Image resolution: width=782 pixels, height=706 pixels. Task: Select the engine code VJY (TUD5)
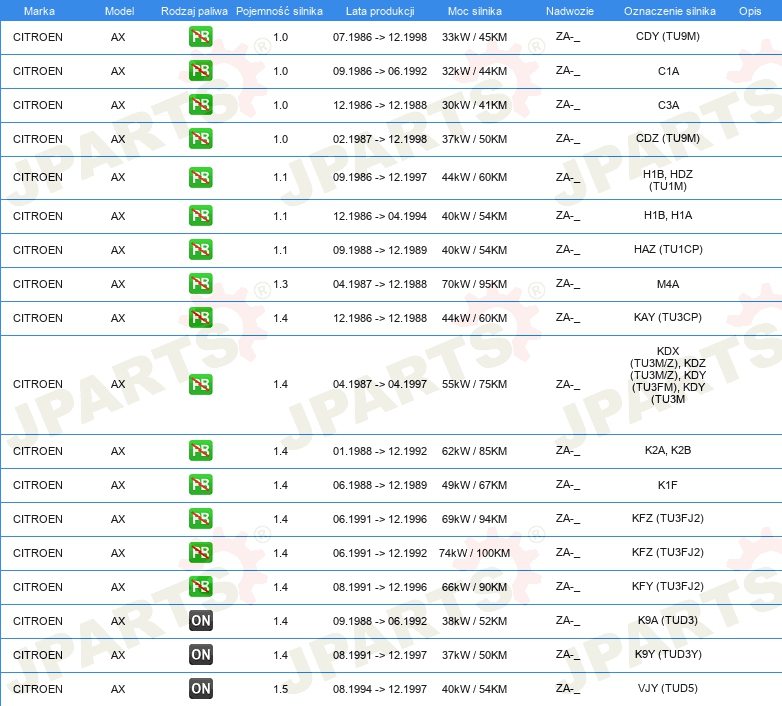click(x=668, y=688)
